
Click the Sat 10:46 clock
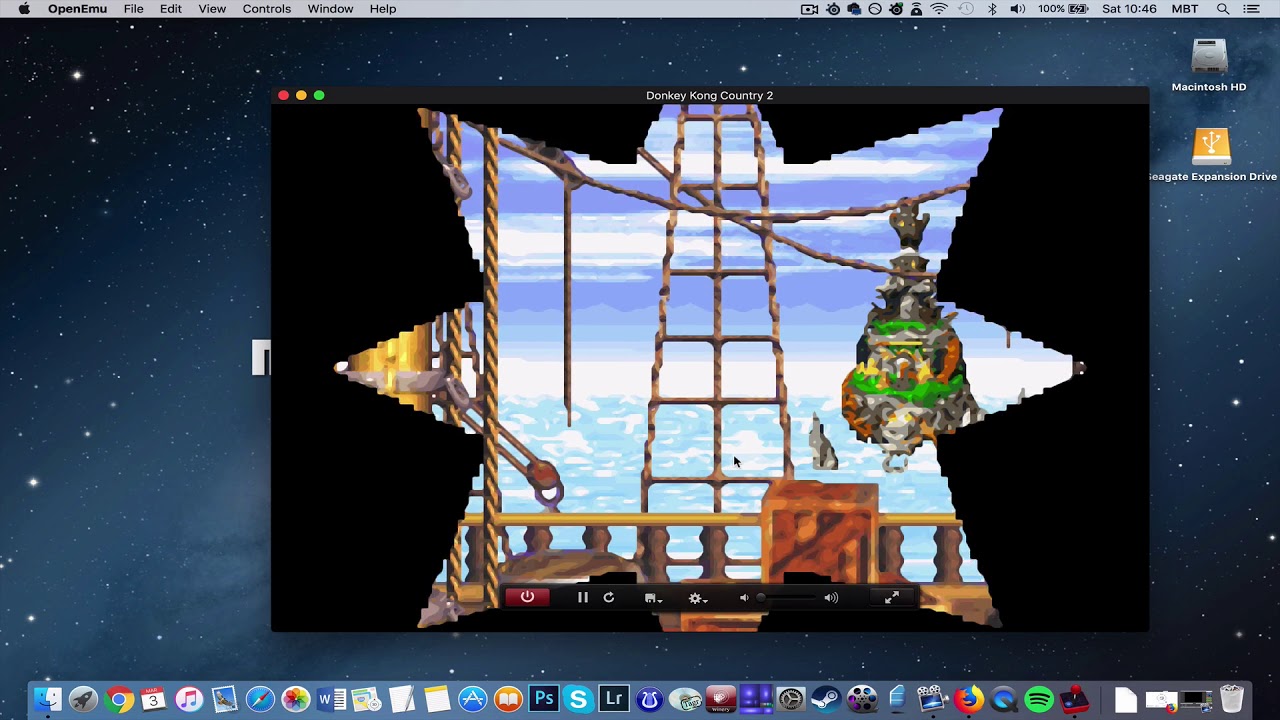pyautogui.click(x=1129, y=9)
